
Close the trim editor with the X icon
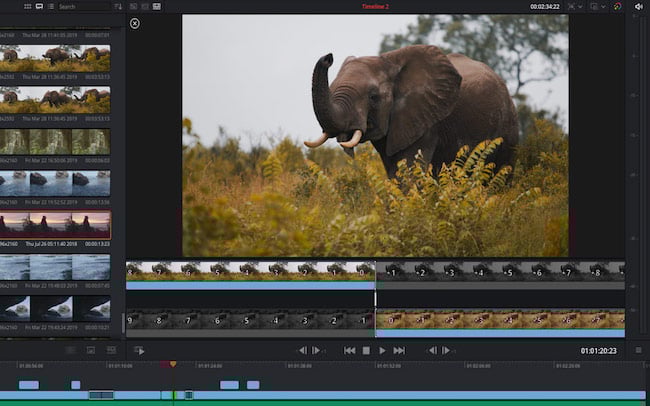[x=135, y=24]
